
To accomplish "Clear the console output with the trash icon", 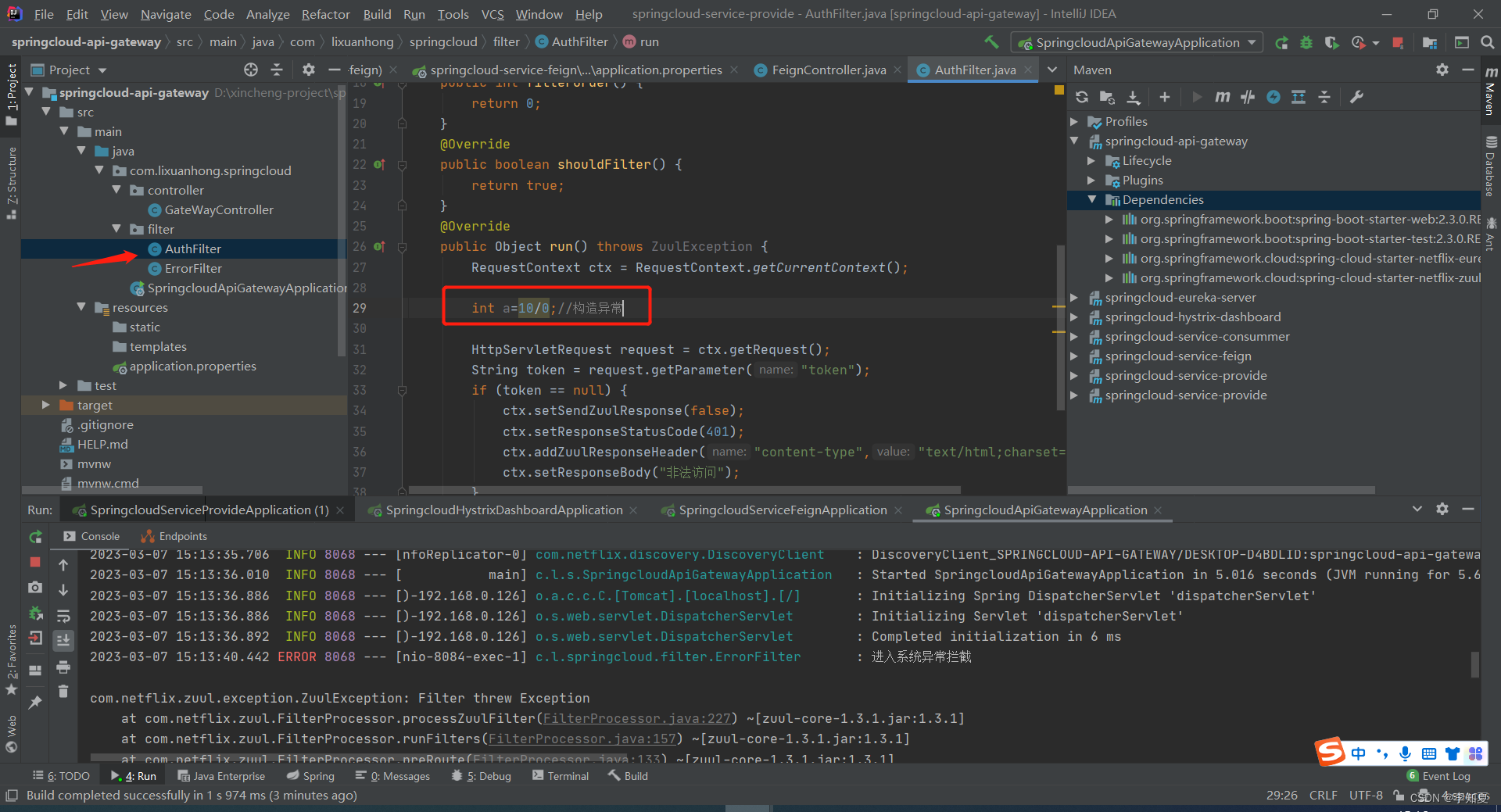I will coord(63,691).
